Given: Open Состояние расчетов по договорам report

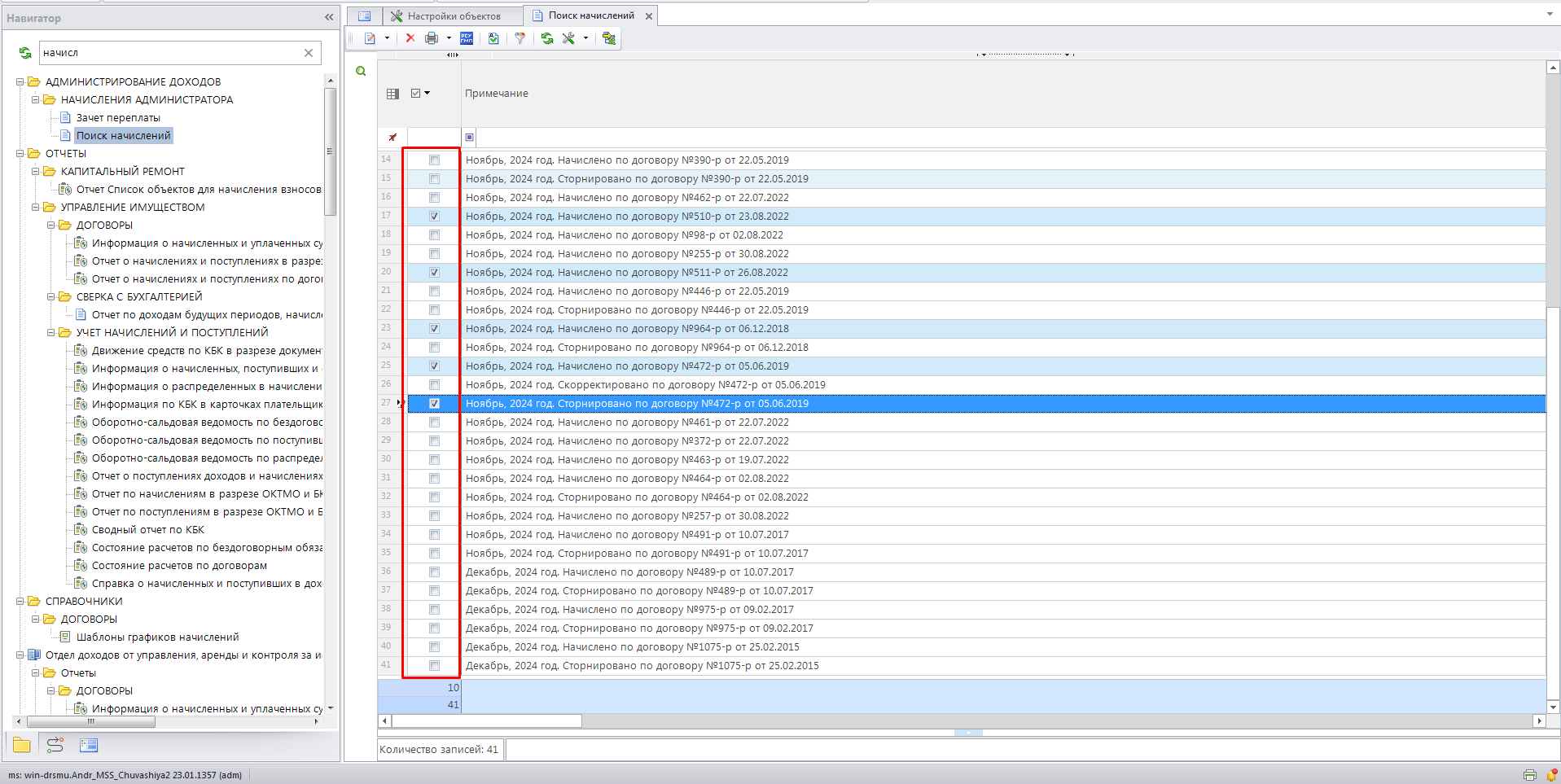Looking at the screenshot, I should [179, 566].
